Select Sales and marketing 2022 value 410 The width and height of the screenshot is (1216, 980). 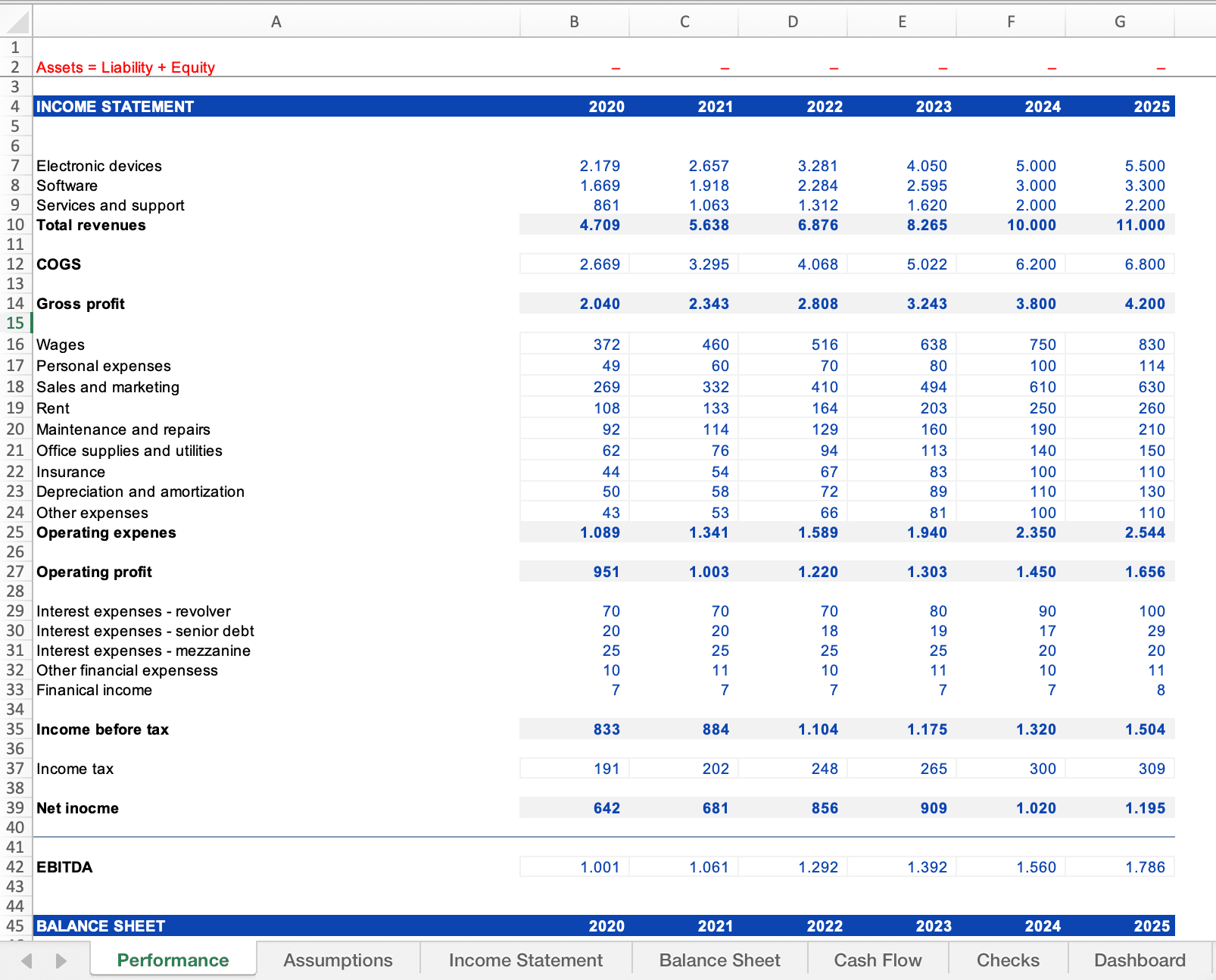[793, 387]
